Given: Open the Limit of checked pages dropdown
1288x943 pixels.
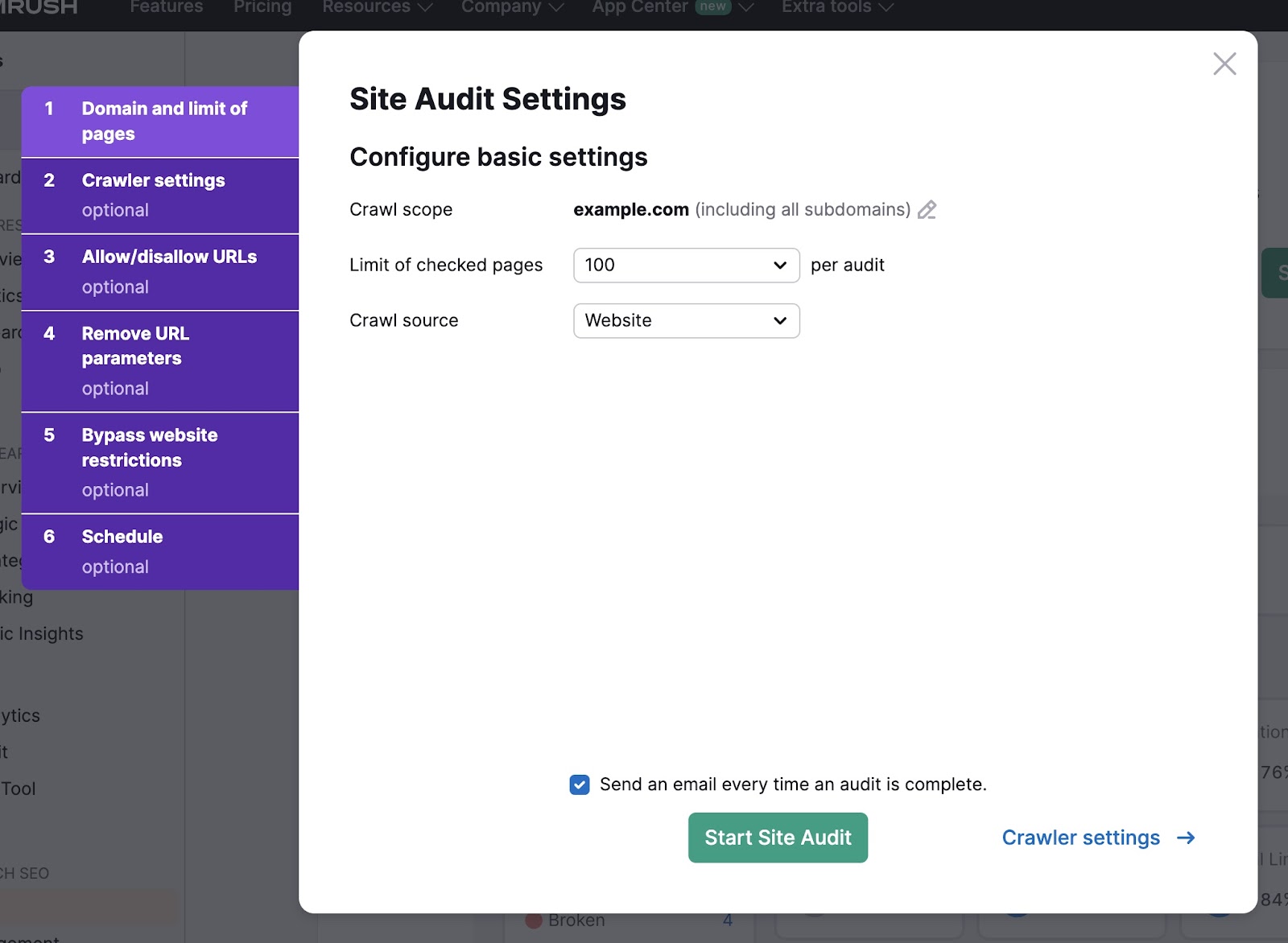Looking at the screenshot, I should 685,265.
